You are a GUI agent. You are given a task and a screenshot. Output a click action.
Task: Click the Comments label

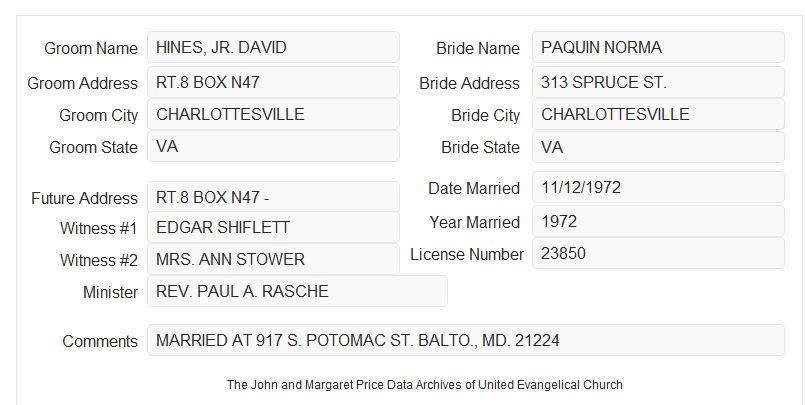100,341
